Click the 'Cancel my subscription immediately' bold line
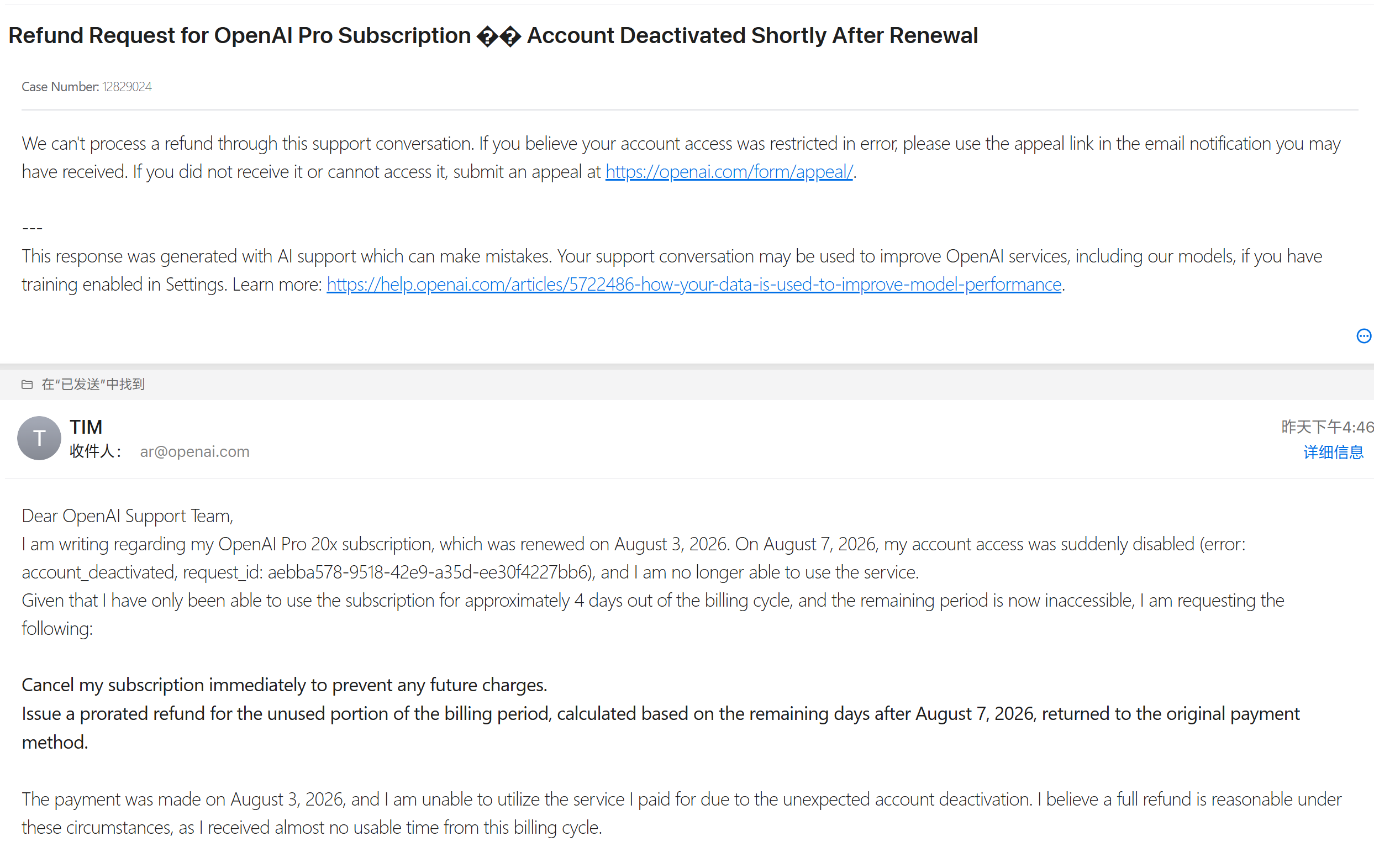Viewport: 1374px width, 868px height. (x=284, y=685)
